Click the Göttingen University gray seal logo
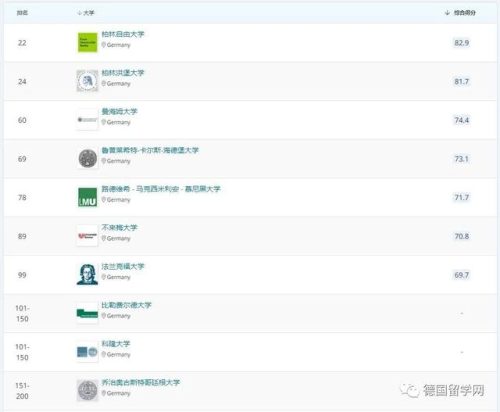This screenshot has width=500, height=412. [87, 390]
